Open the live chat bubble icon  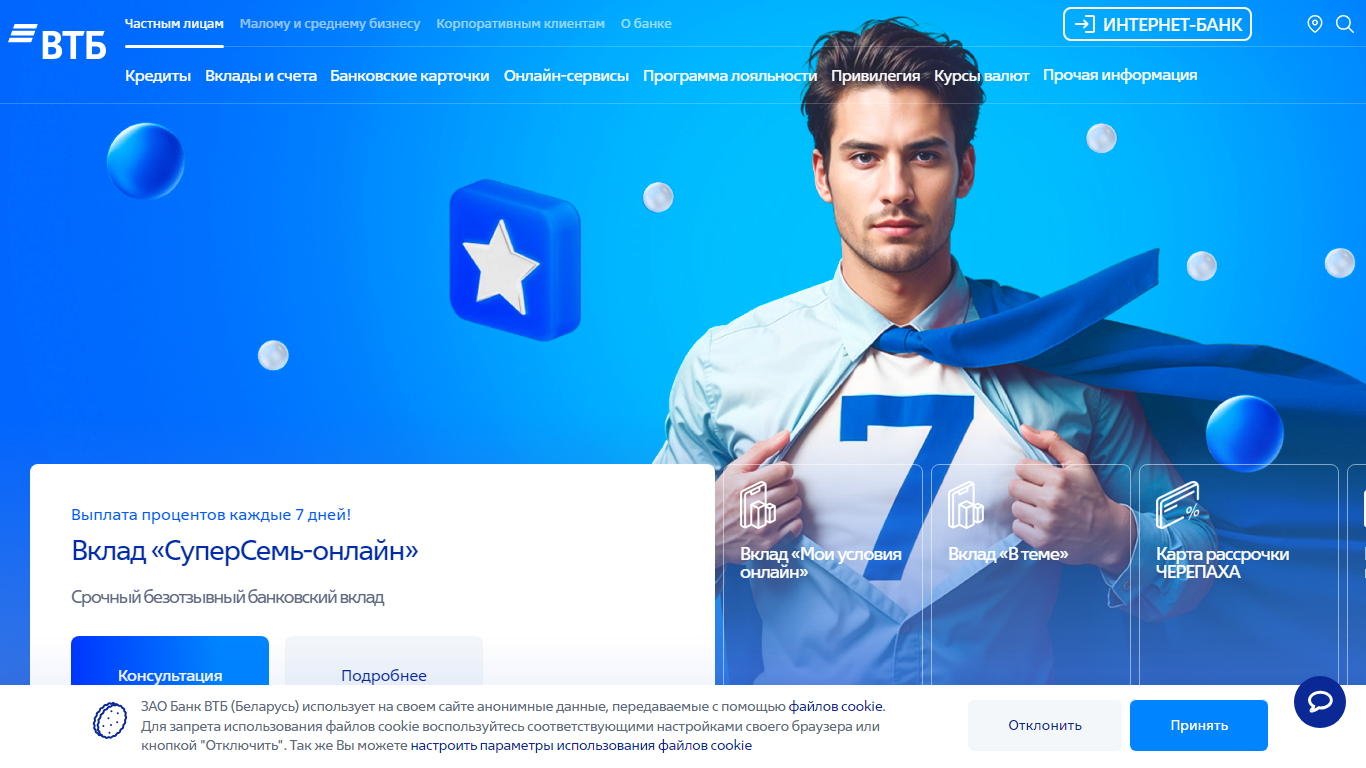click(1320, 701)
